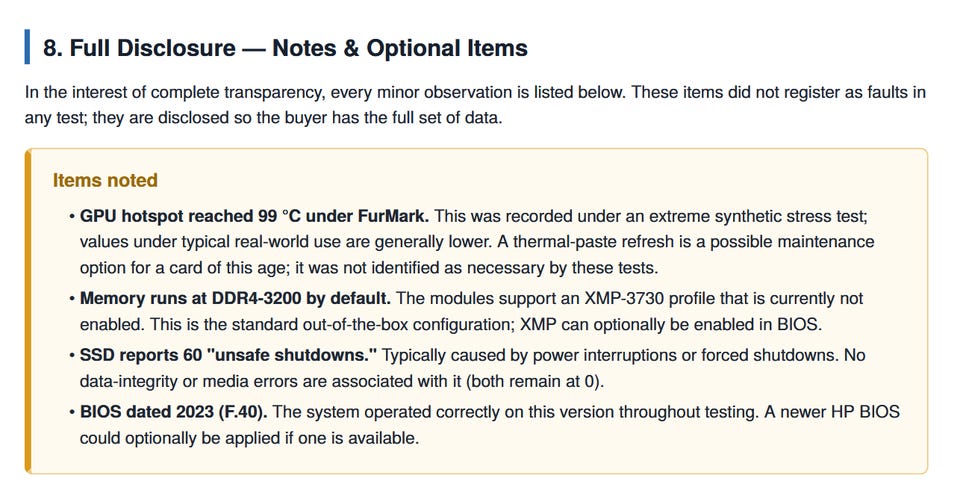Click the amber left border of callout box
Image resolution: width=960 pixels, height=493 pixels.
(x=28, y=311)
